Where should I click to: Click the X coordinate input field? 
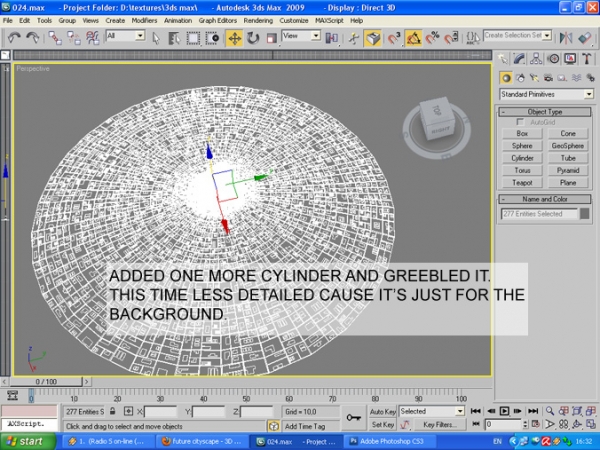point(160,412)
